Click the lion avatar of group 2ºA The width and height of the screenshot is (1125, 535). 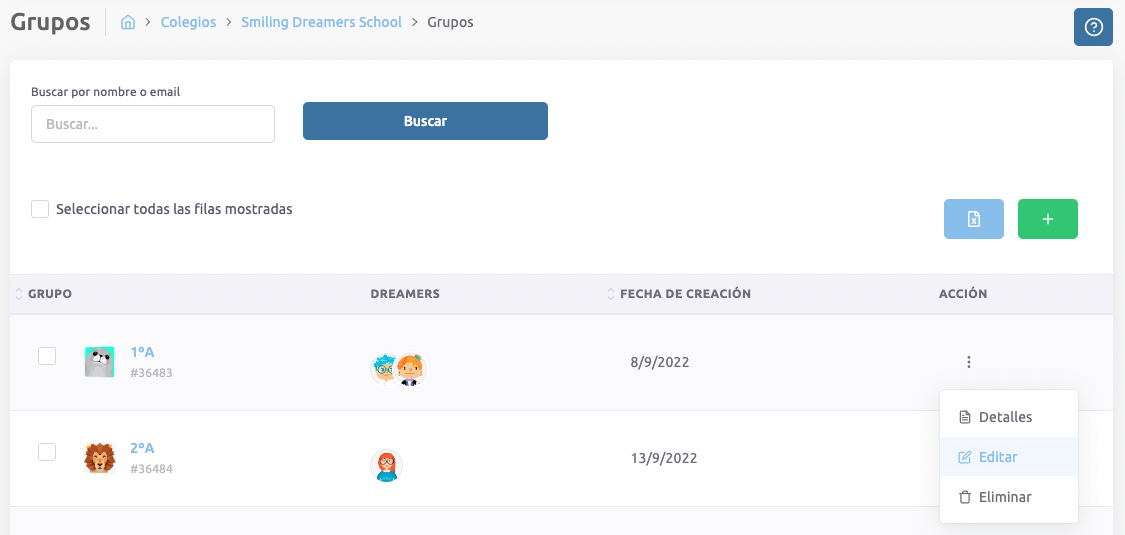99,458
